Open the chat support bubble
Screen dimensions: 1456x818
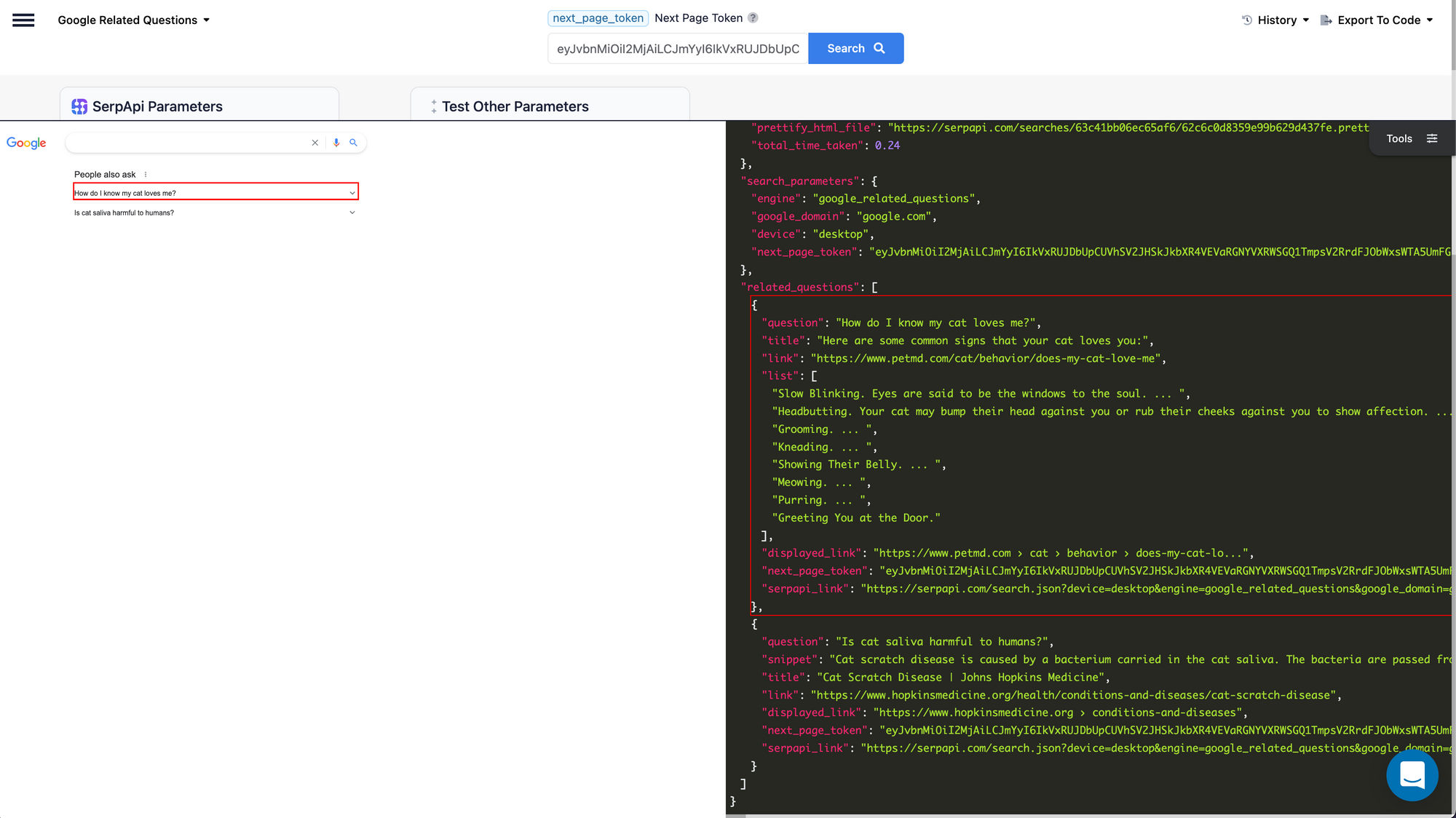1412,775
